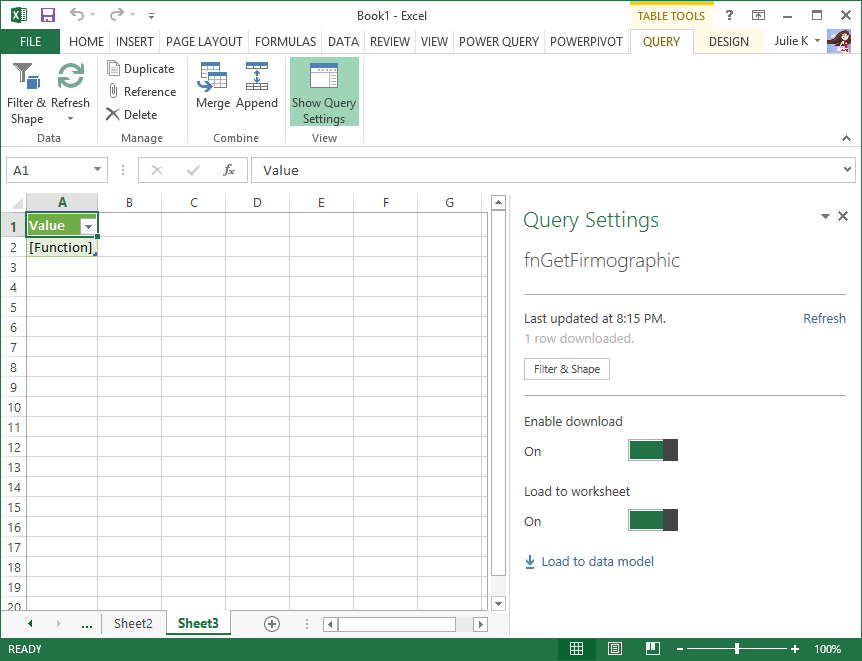Open Excel Help question mark
Screen dimensions: 862x661
pyautogui.click(x=729, y=15)
